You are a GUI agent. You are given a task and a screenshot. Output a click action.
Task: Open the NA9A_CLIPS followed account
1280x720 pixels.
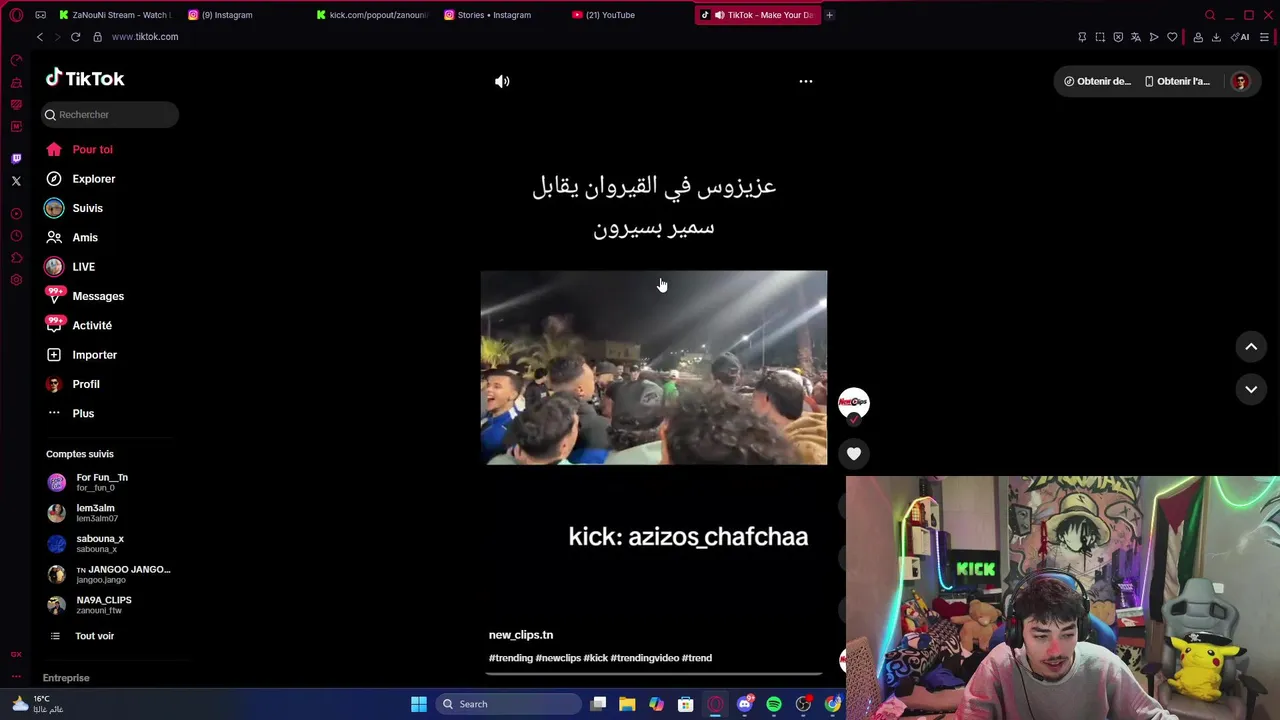(90, 605)
